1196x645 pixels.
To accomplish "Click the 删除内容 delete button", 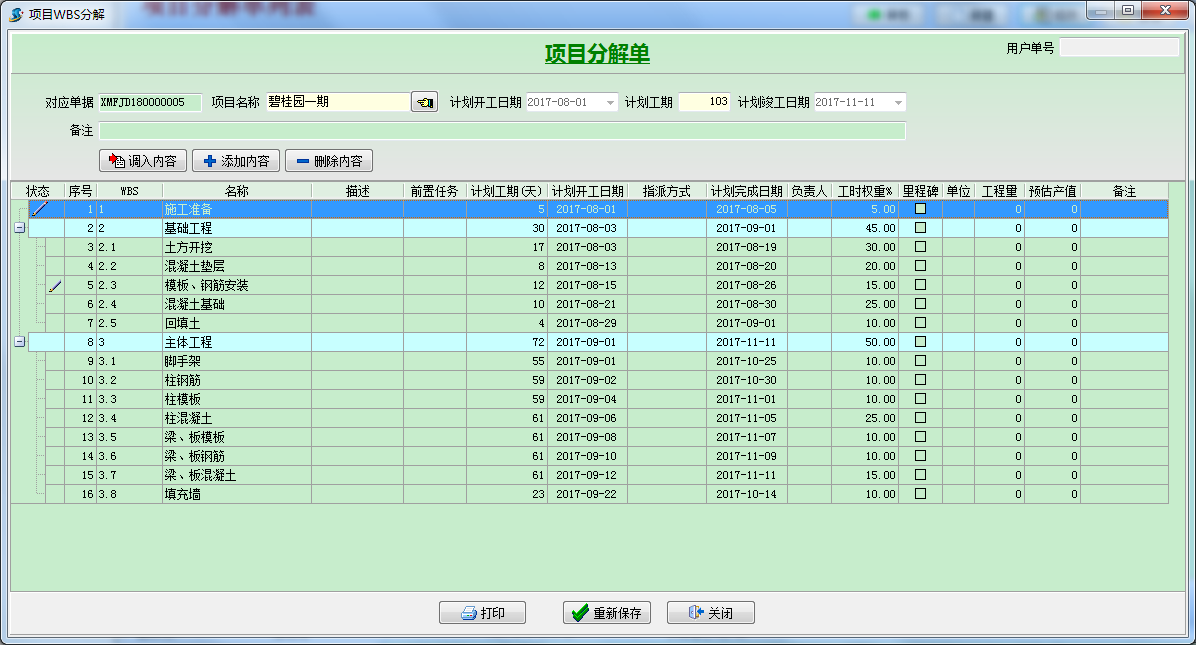I will coord(329,161).
